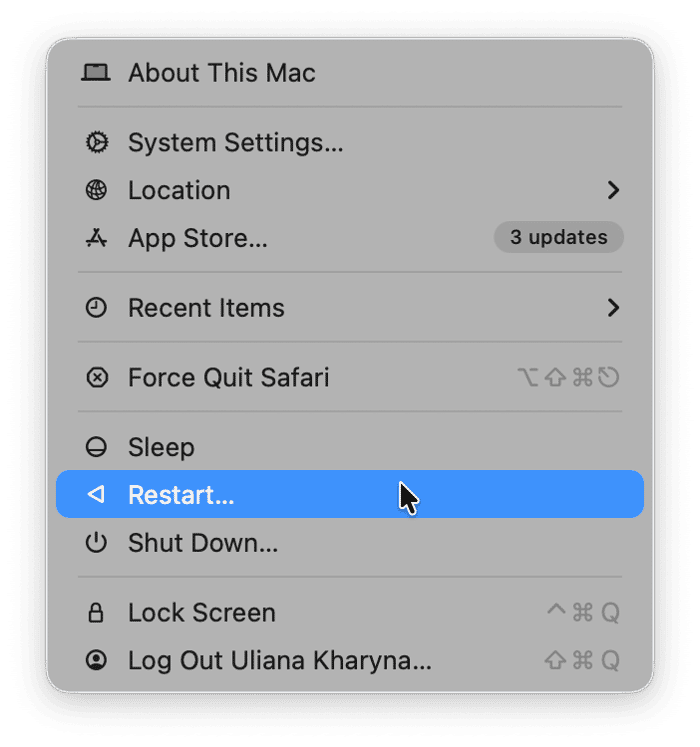This screenshot has width=700, height=747.
Task: Click the user icon beside Log Out
Action: coord(96,661)
